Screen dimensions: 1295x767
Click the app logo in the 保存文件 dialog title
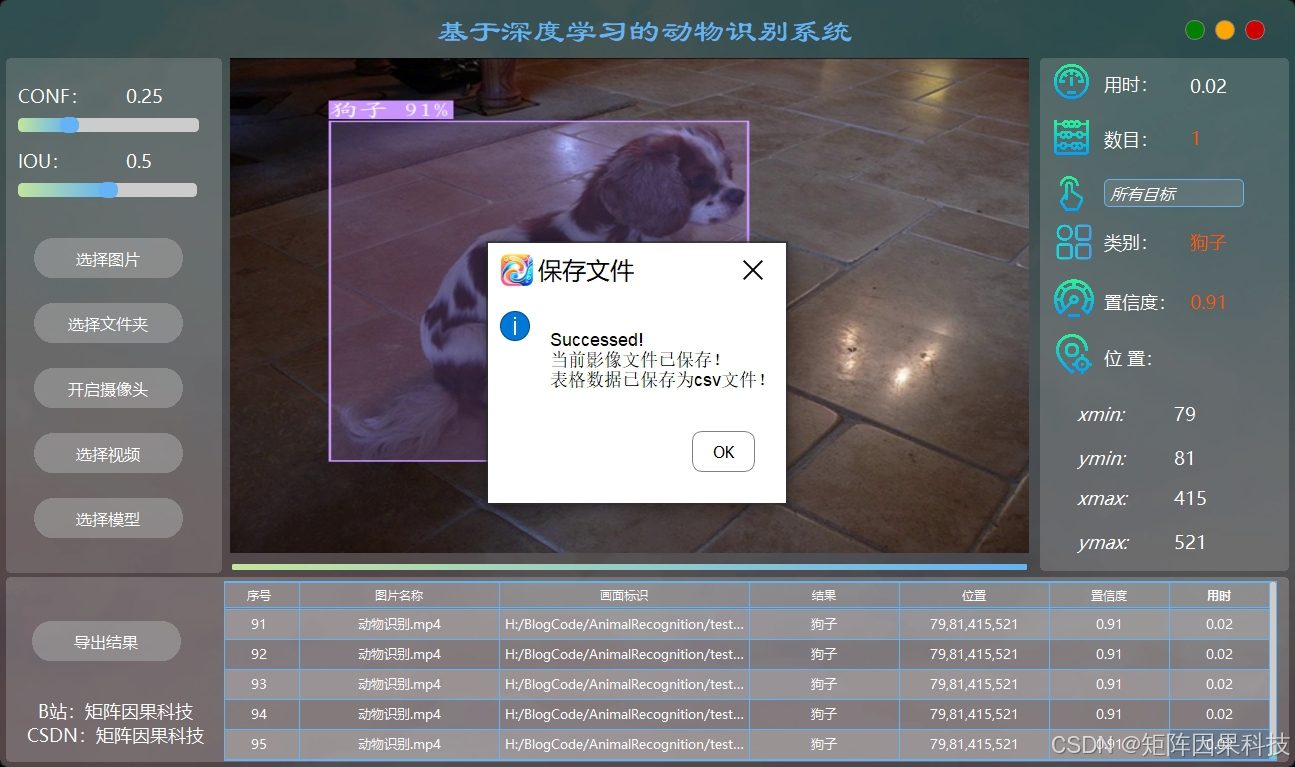517,270
